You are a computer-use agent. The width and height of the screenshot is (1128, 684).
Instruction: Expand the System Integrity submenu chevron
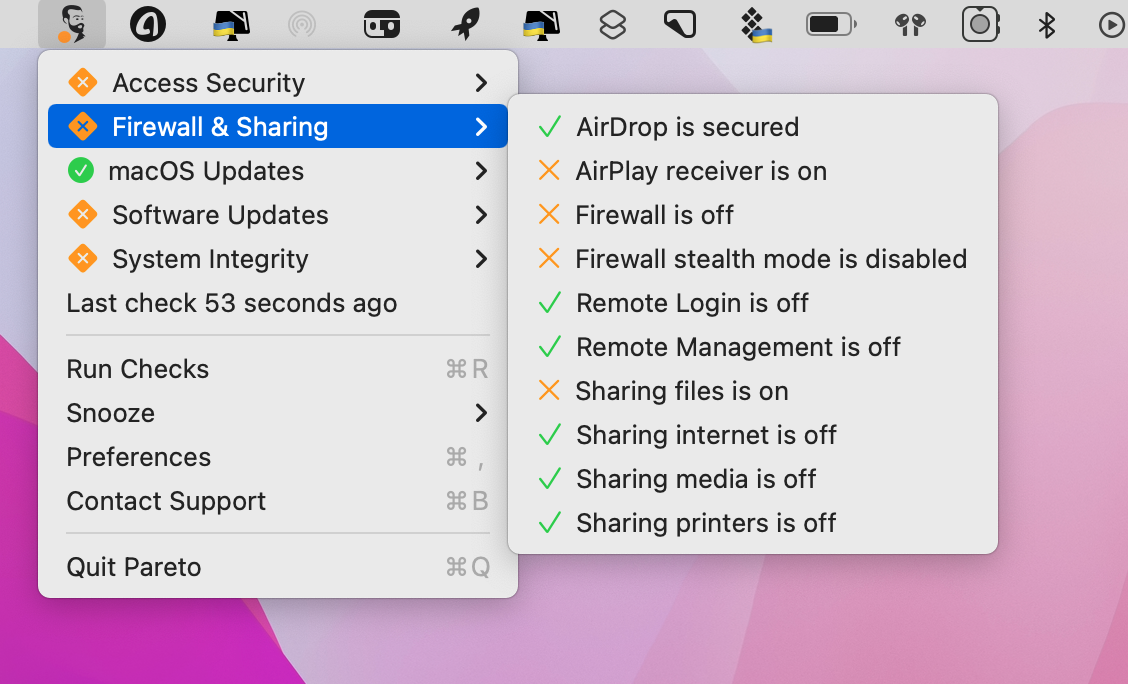(481, 258)
